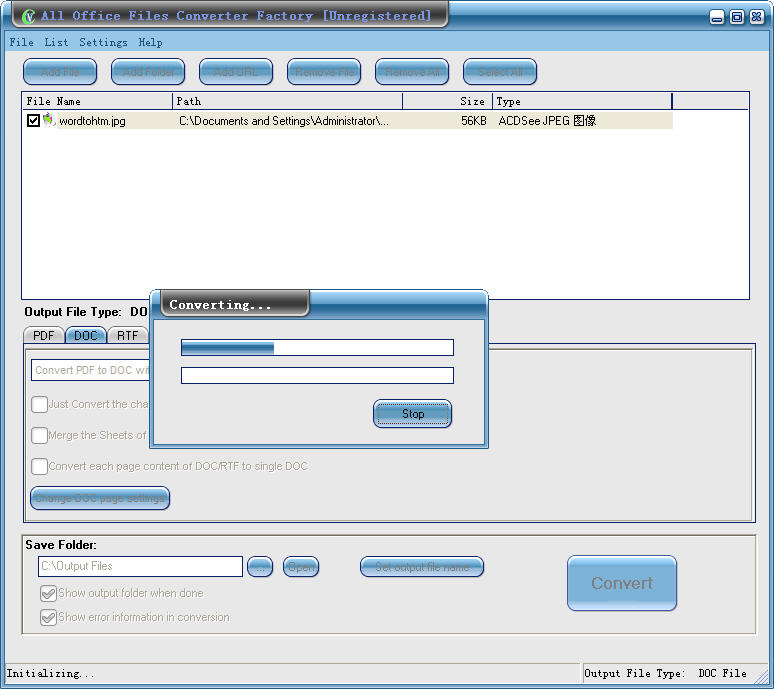Stop the conversion in Converting dialog
Screen dimensions: 774x689
click(413, 414)
